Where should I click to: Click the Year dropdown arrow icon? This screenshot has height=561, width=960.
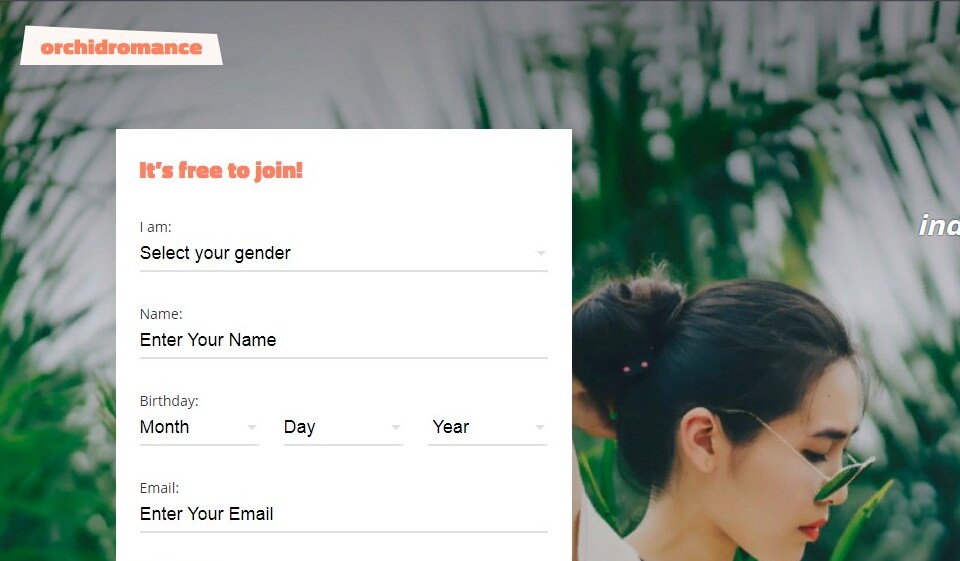[540, 427]
